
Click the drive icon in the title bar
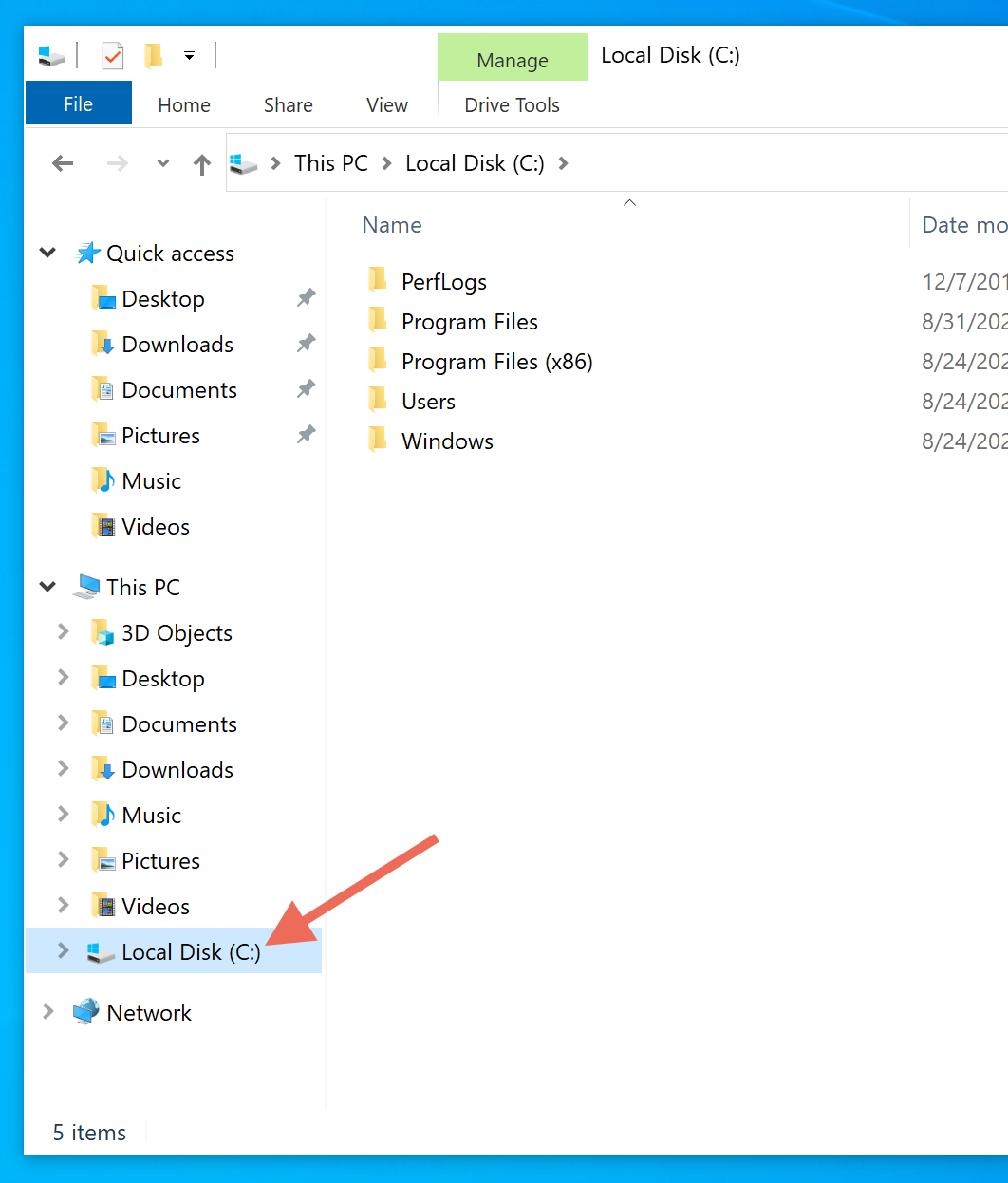coord(51,56)
